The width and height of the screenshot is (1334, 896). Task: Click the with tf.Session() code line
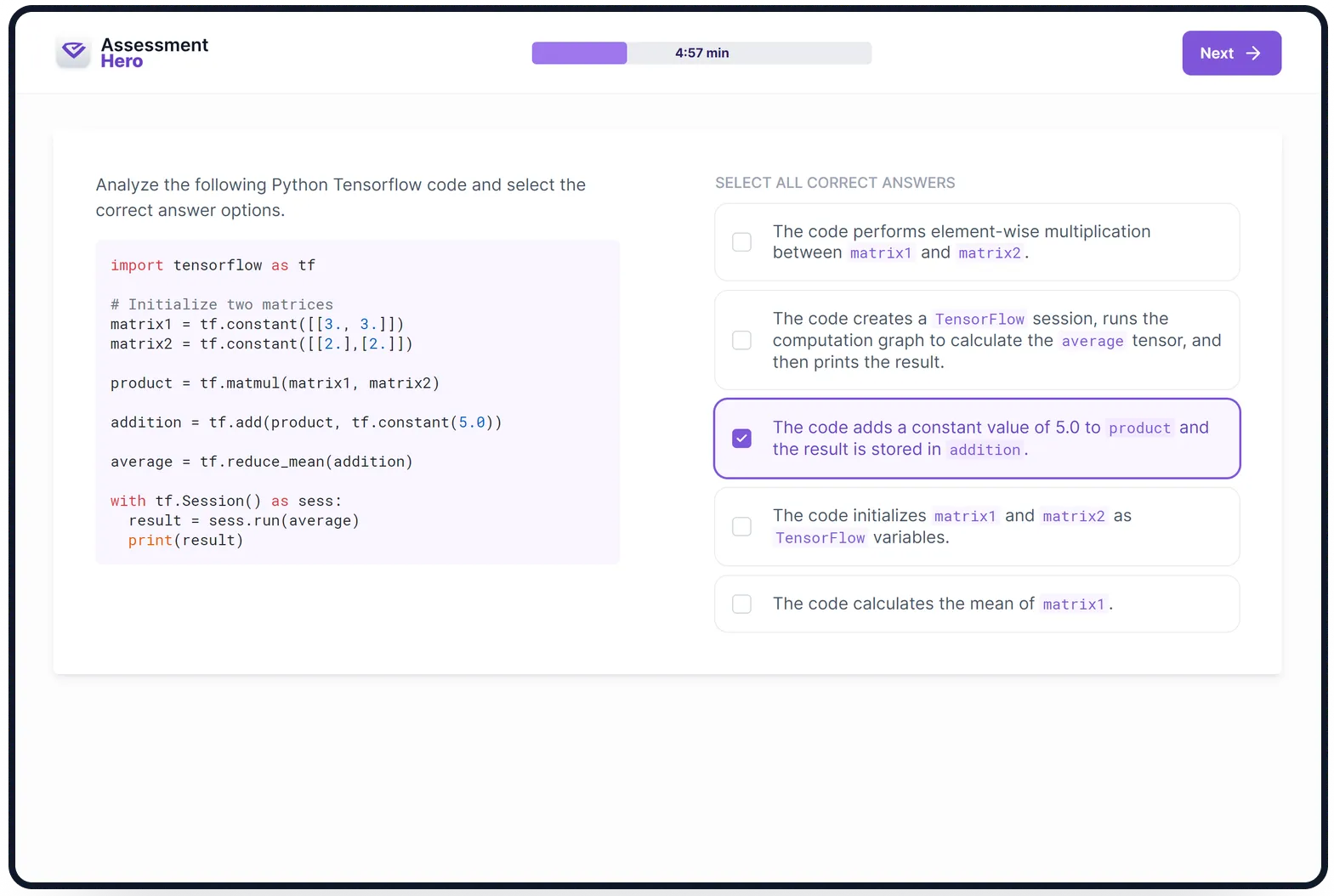click(225, 501)
